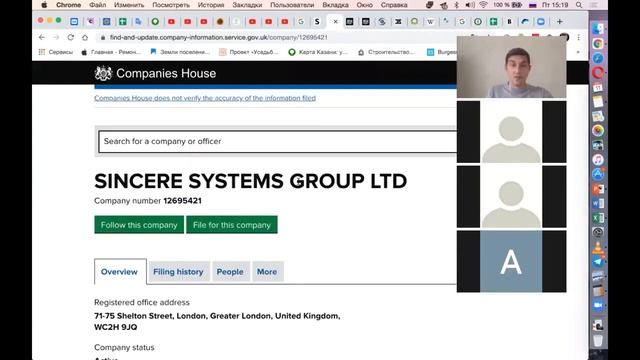Open Spotlight search in menu bar
Viewport: 640px width, 360px height.
[x=579, y=5]
